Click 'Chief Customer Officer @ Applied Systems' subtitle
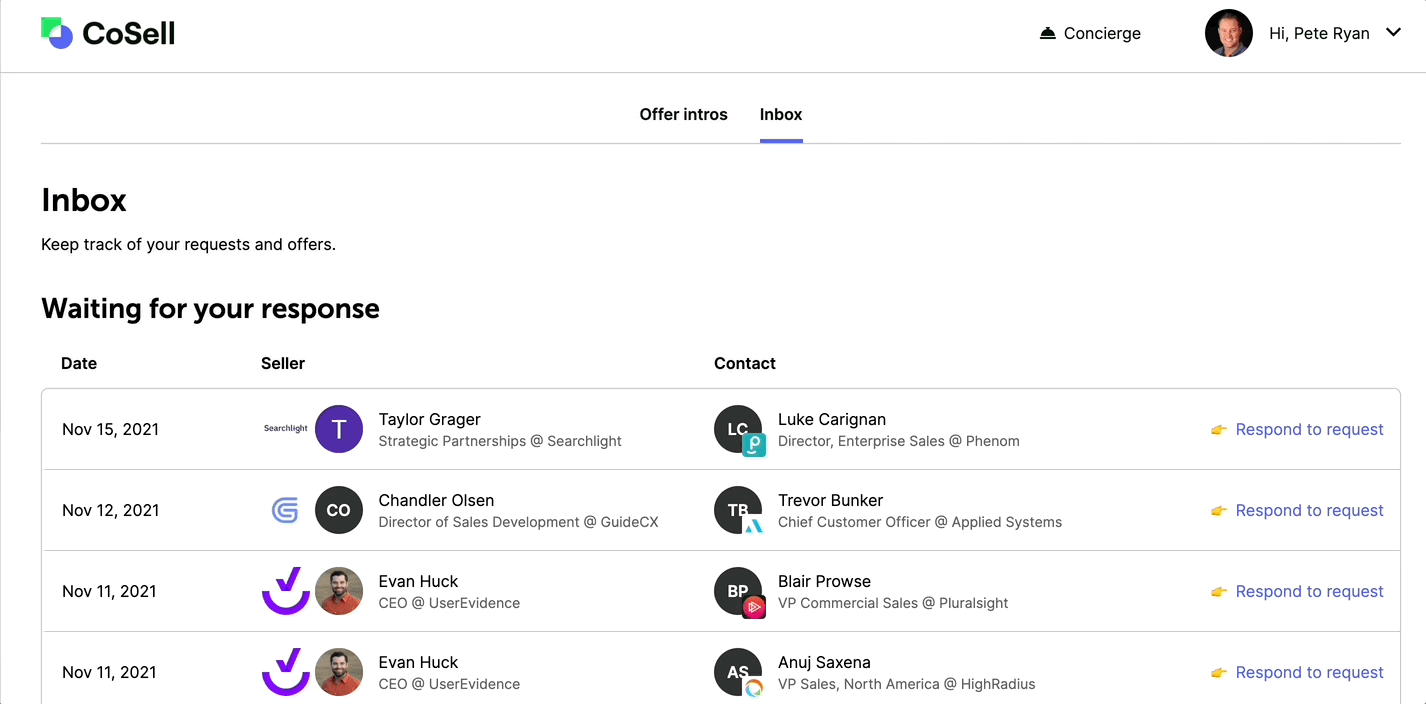 pyautogui.click(x=920, y=522)
